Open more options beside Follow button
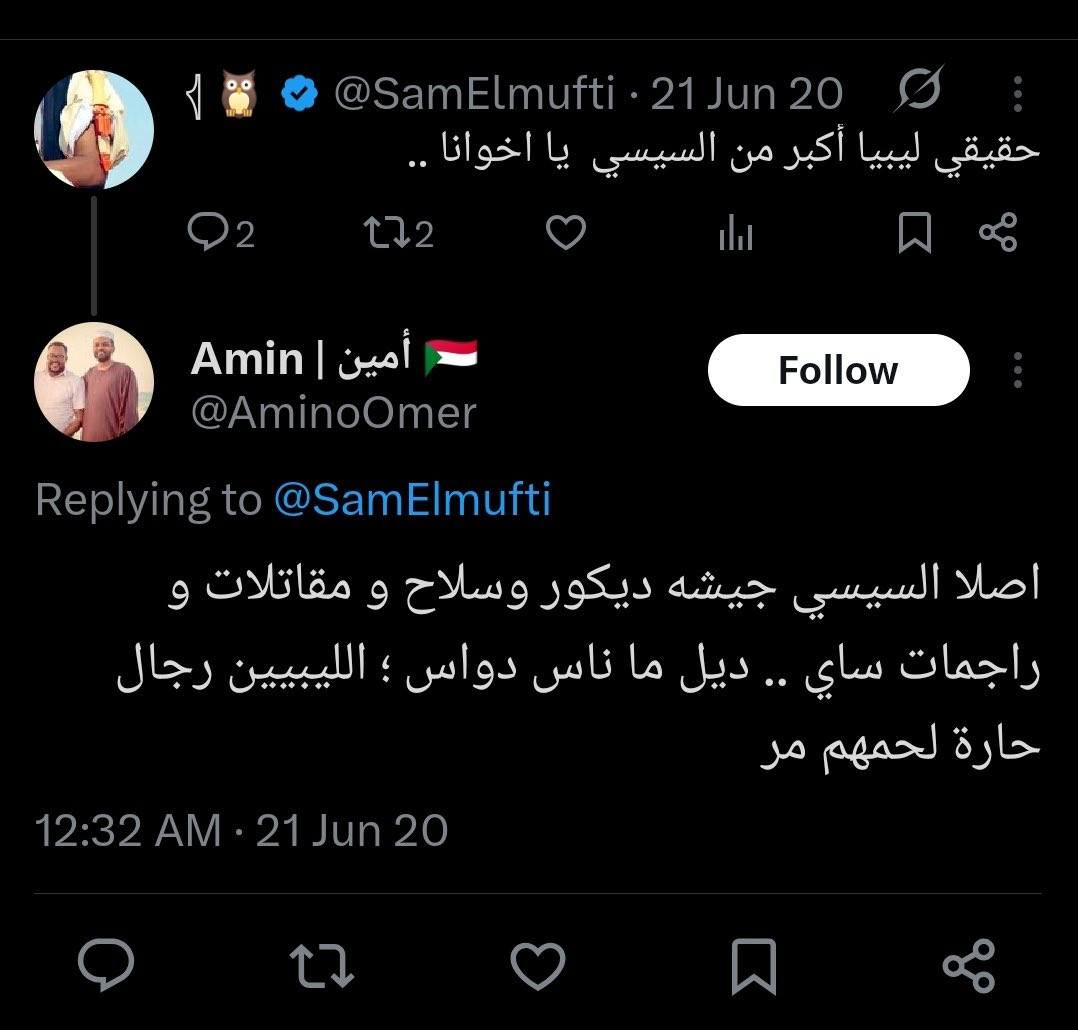The width and height of the screenshot is (1078, 1030). [x=1017, y=371]
